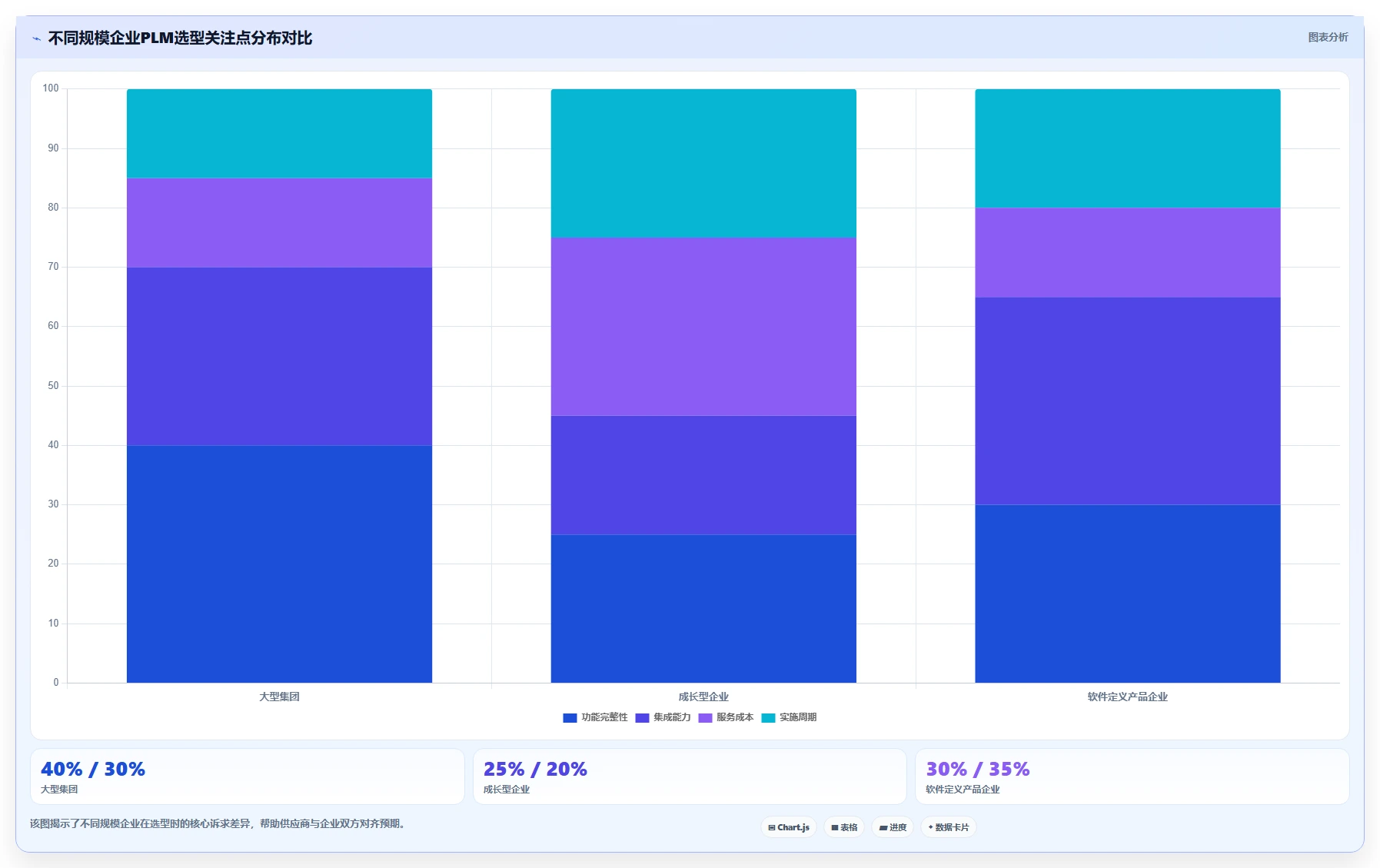1380x868 pixels.
Task: Click the indigo 集成能力 segment of 成长型企业 bar
Action: pos(703,475)
